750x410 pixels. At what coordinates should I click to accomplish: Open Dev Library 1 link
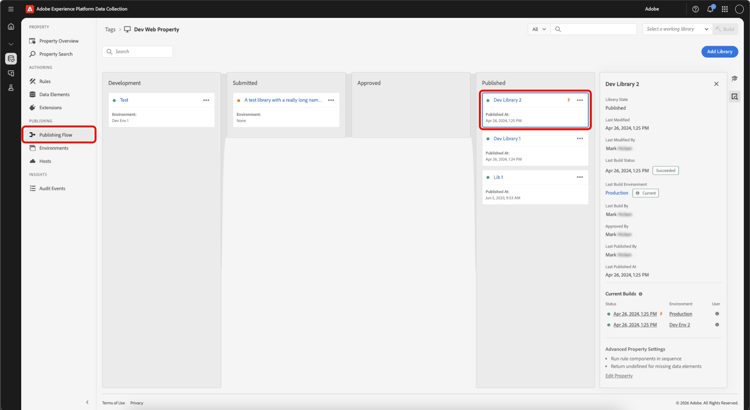[x=507, y=139]
